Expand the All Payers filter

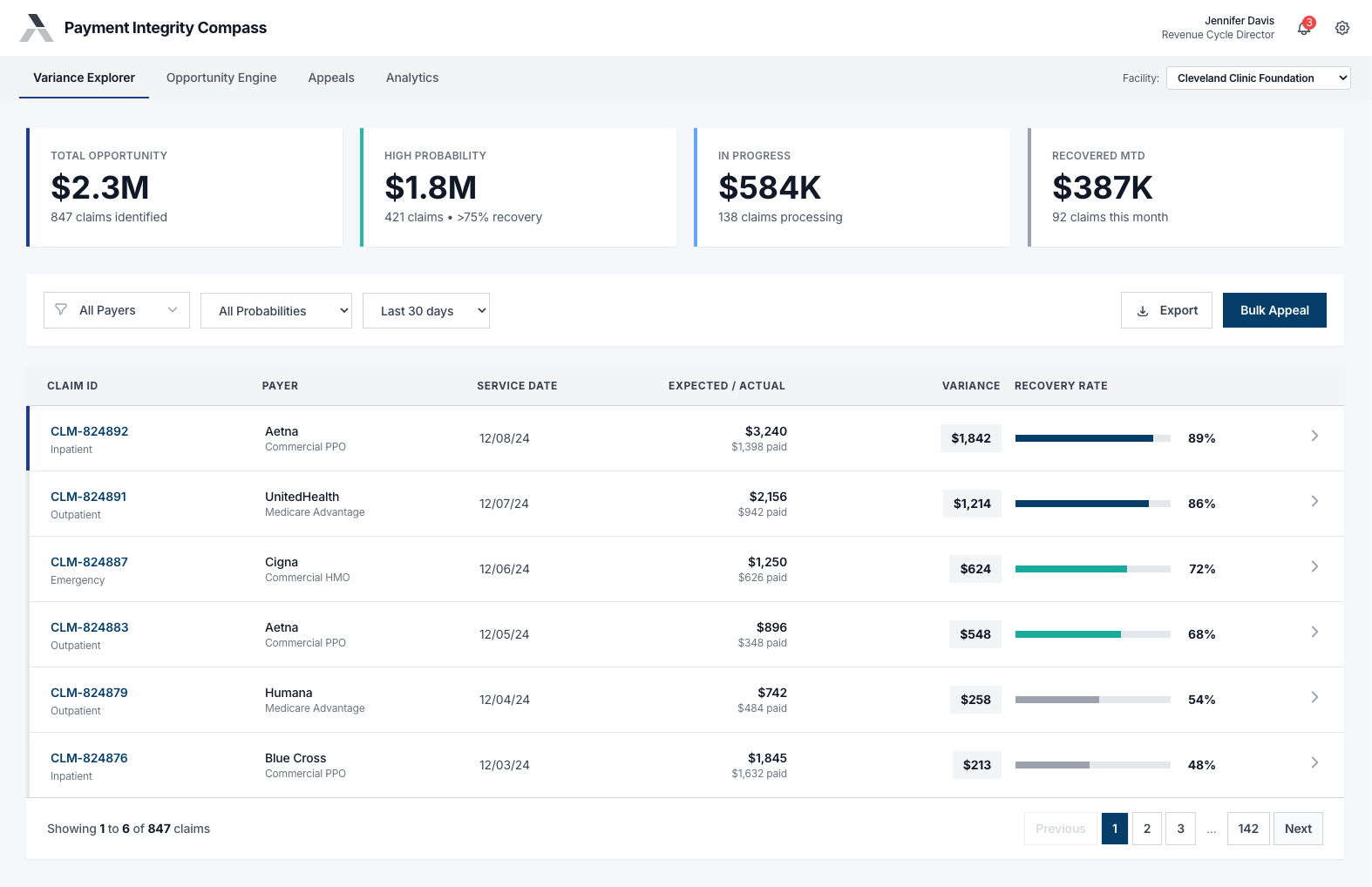117,310
